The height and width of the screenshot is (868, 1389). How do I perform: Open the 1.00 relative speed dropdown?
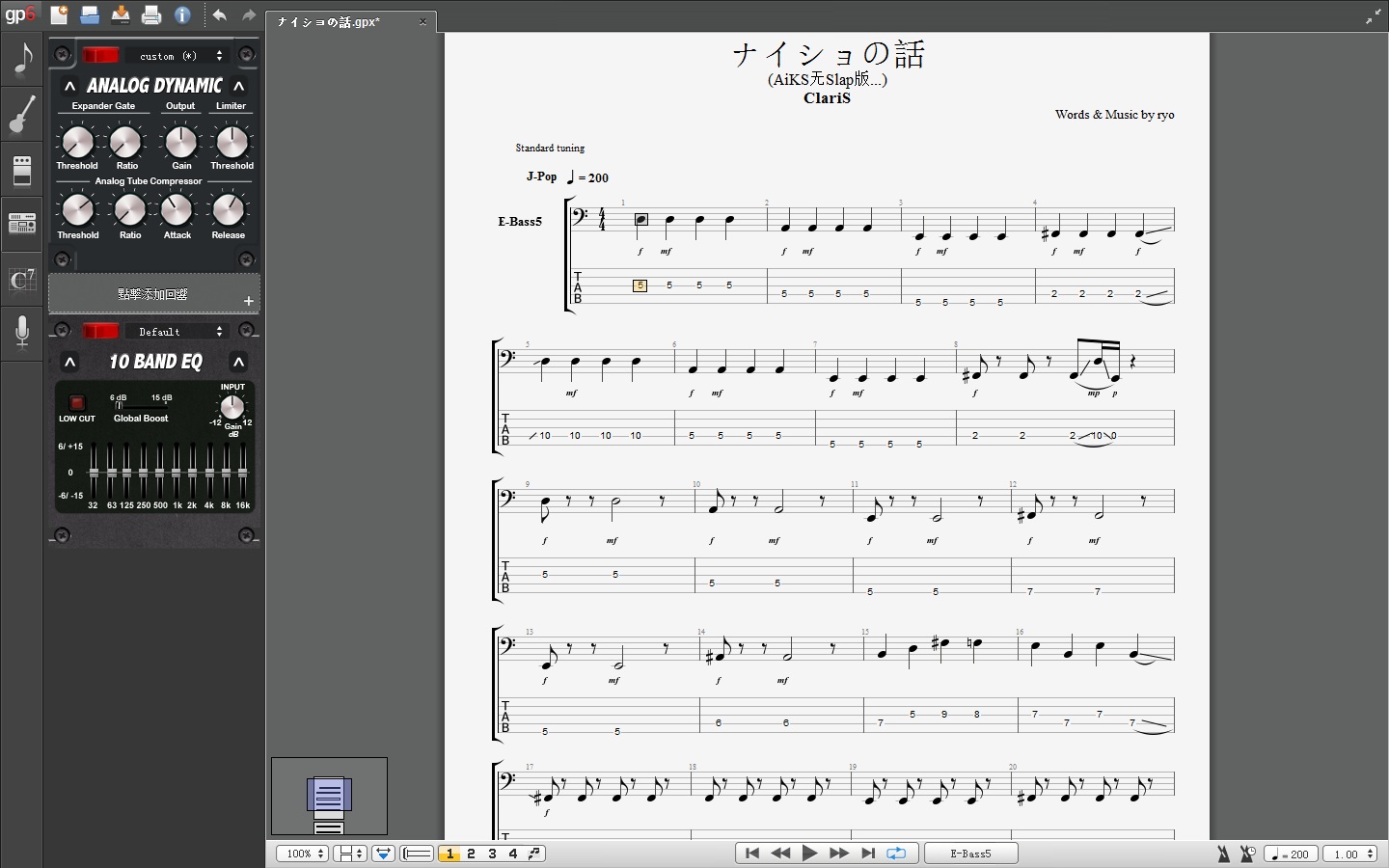click(1349, 854)
